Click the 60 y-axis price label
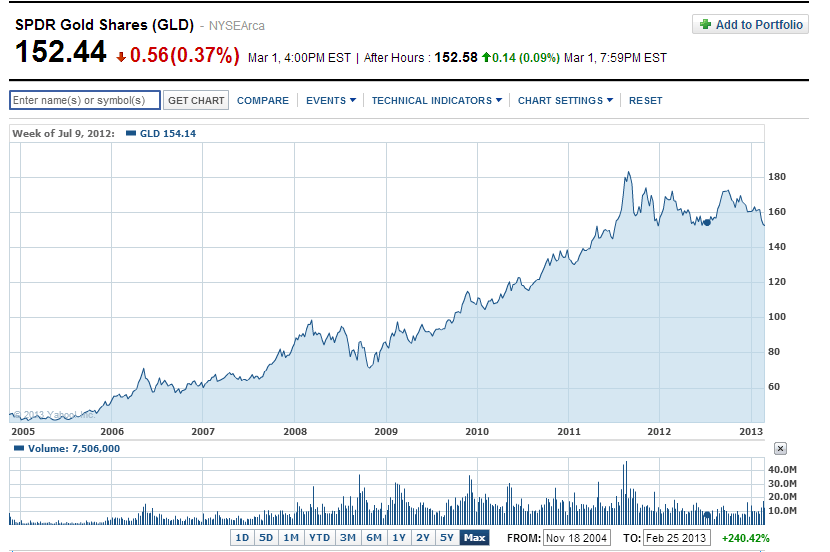Viewport: 830px width, 552px height. (774, 386)
